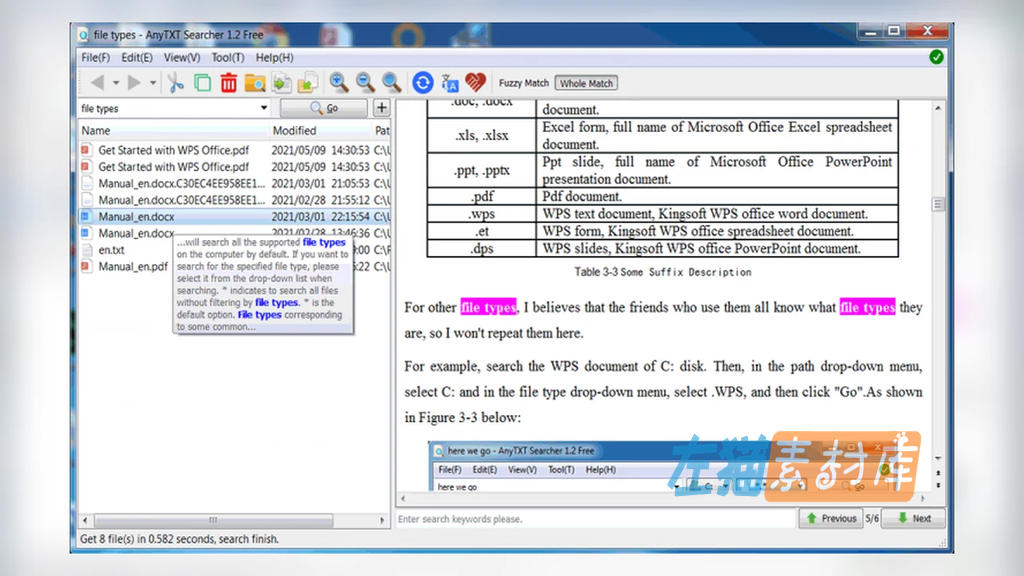This screenshot has width=1024, height=576.
Task: Open the Forward arrow history dropdown
Action: point(153,83)
